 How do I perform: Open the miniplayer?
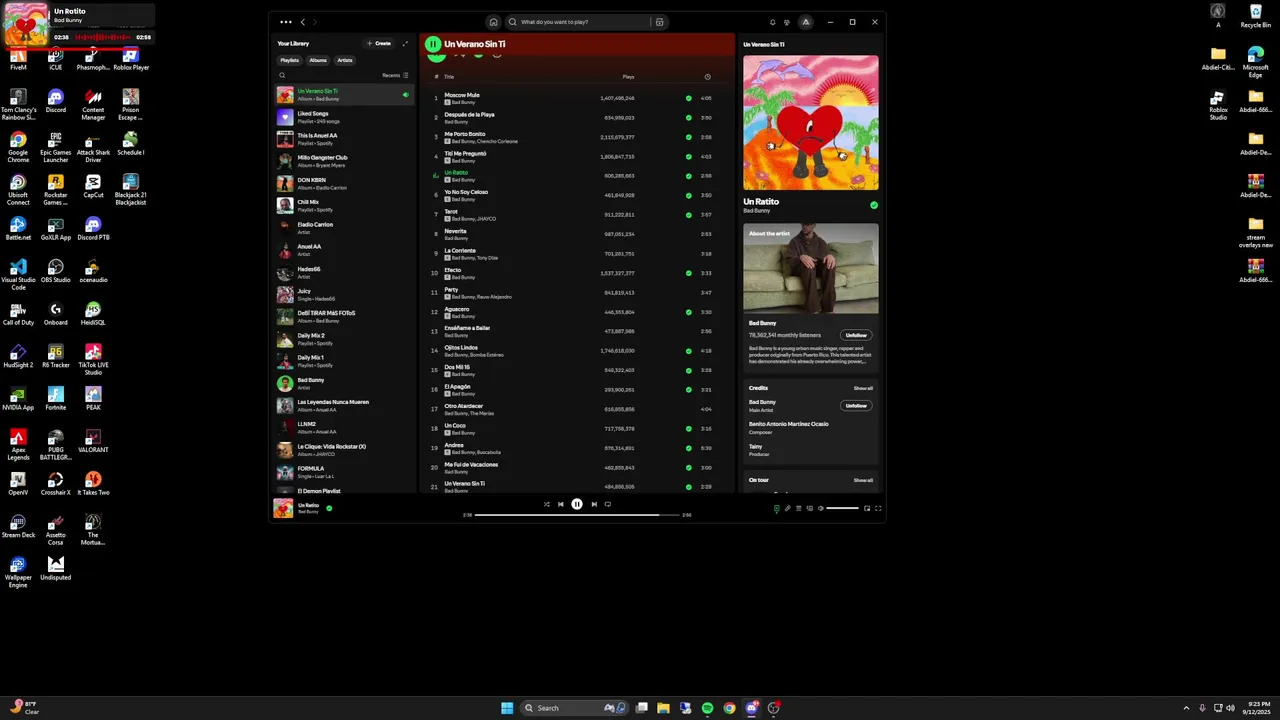pyautogui.click(x=867, y=508)
